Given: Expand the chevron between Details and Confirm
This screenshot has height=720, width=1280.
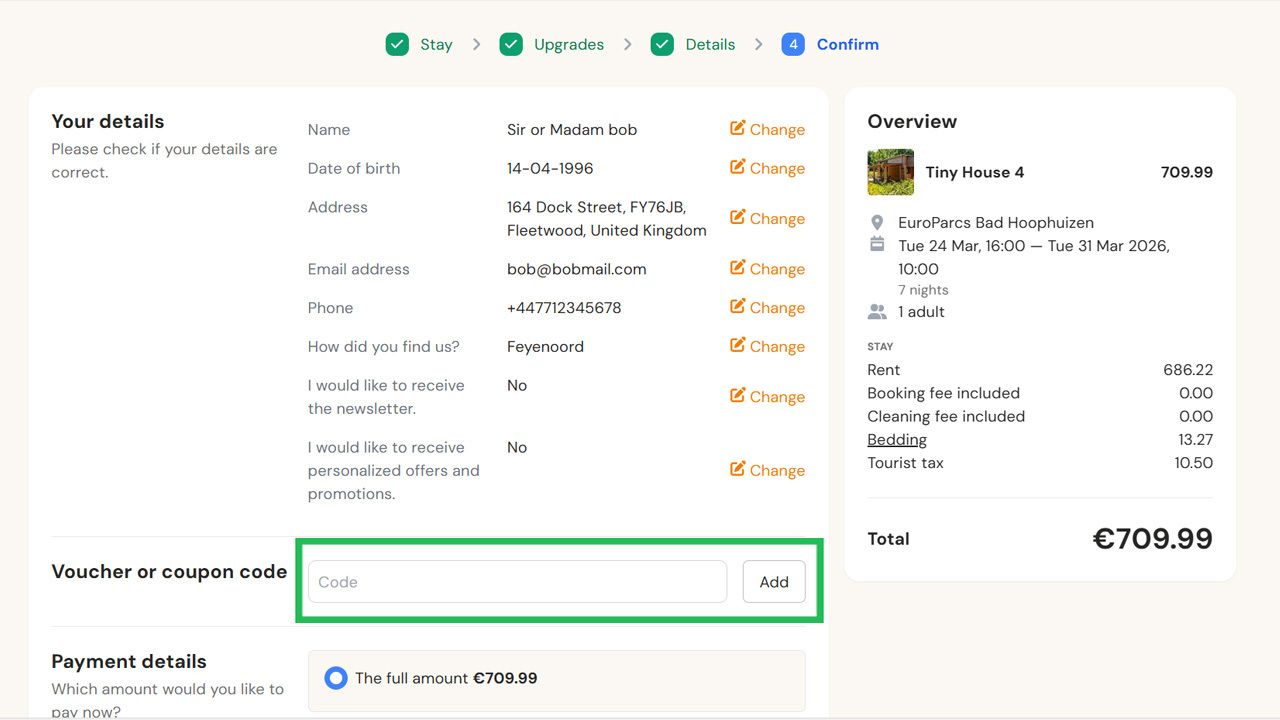Looking at the screenshot, I should (x=759, y=44).
